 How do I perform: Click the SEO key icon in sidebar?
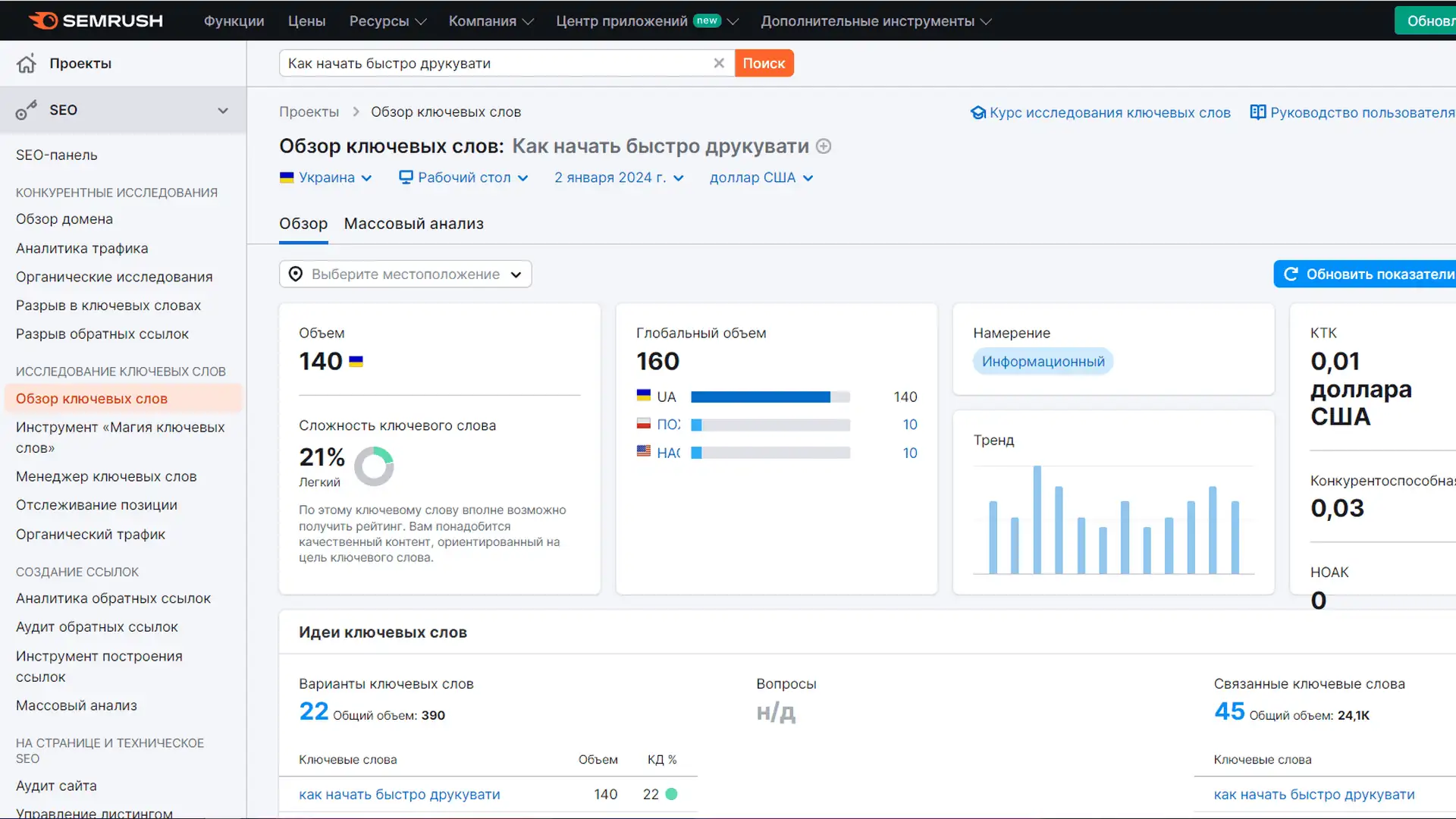(27, 110)
